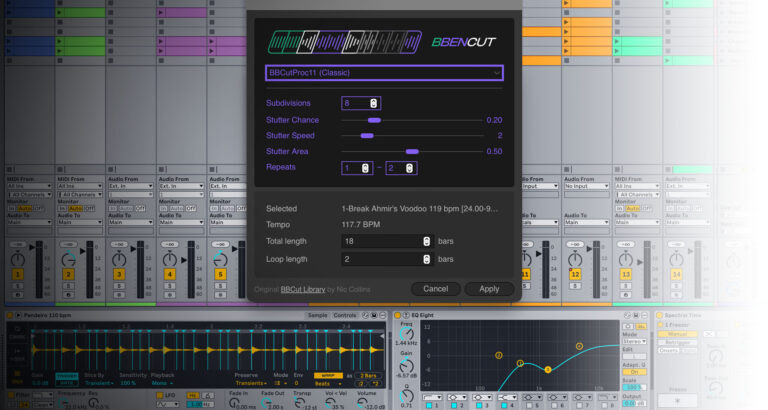
Task: Switch to the Simpler Sample tab
Action: click(x=317, y=315)
